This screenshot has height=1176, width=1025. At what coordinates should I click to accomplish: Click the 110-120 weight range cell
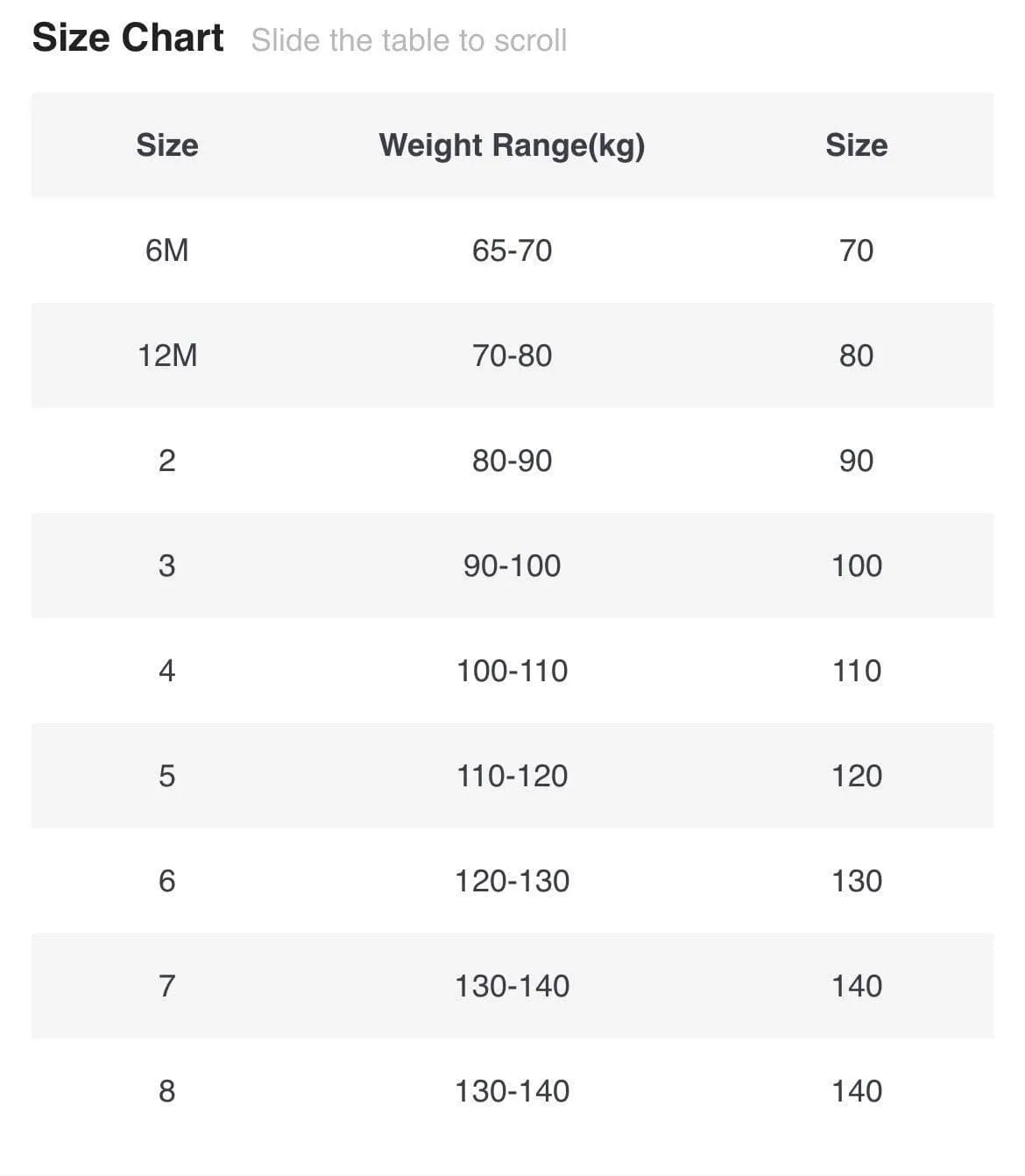[x=512, y=776]
